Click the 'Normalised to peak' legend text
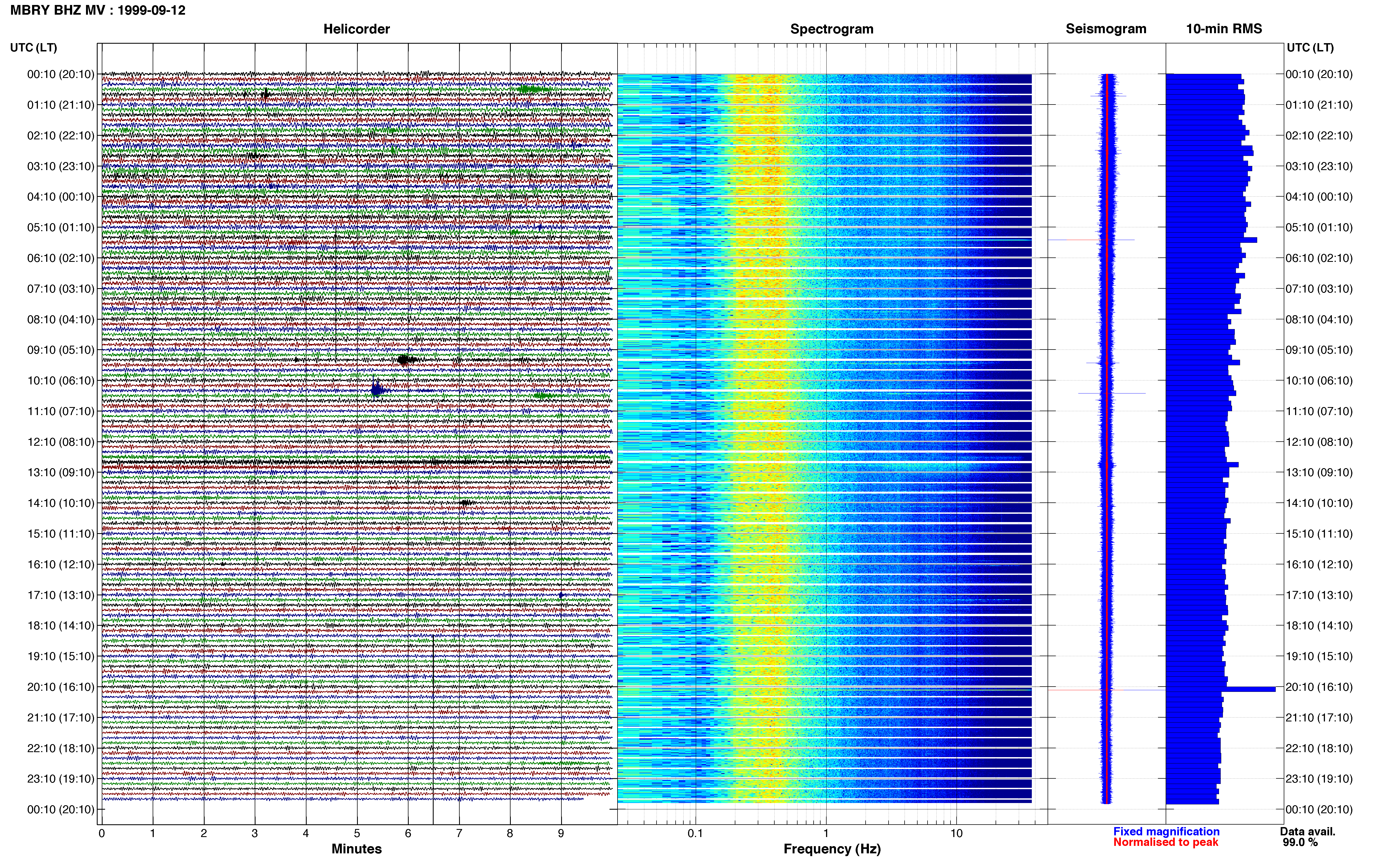 point(1166,843)
